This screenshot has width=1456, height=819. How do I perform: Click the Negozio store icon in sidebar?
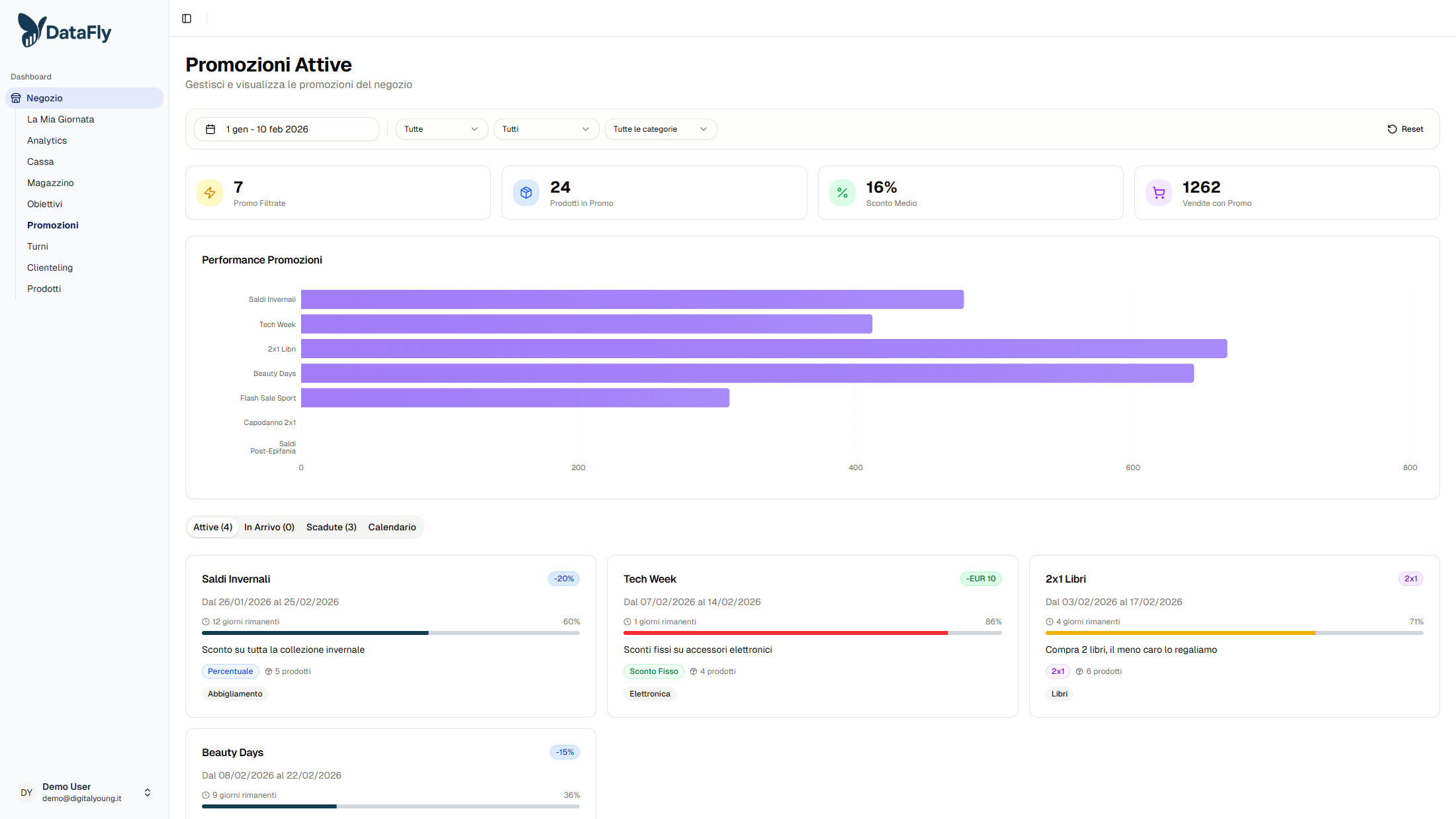16,98
